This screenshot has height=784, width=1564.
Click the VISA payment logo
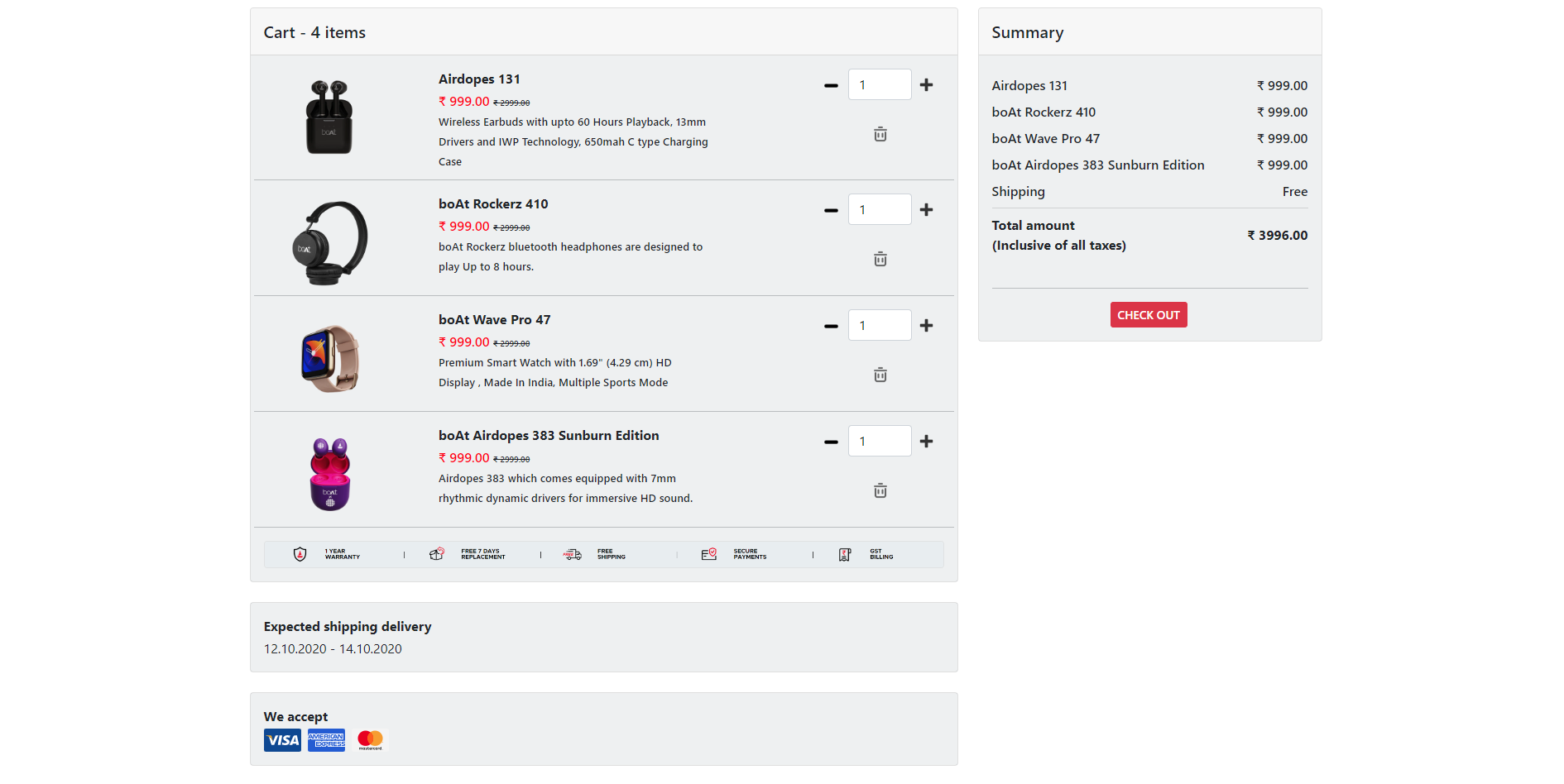[282, 740]
